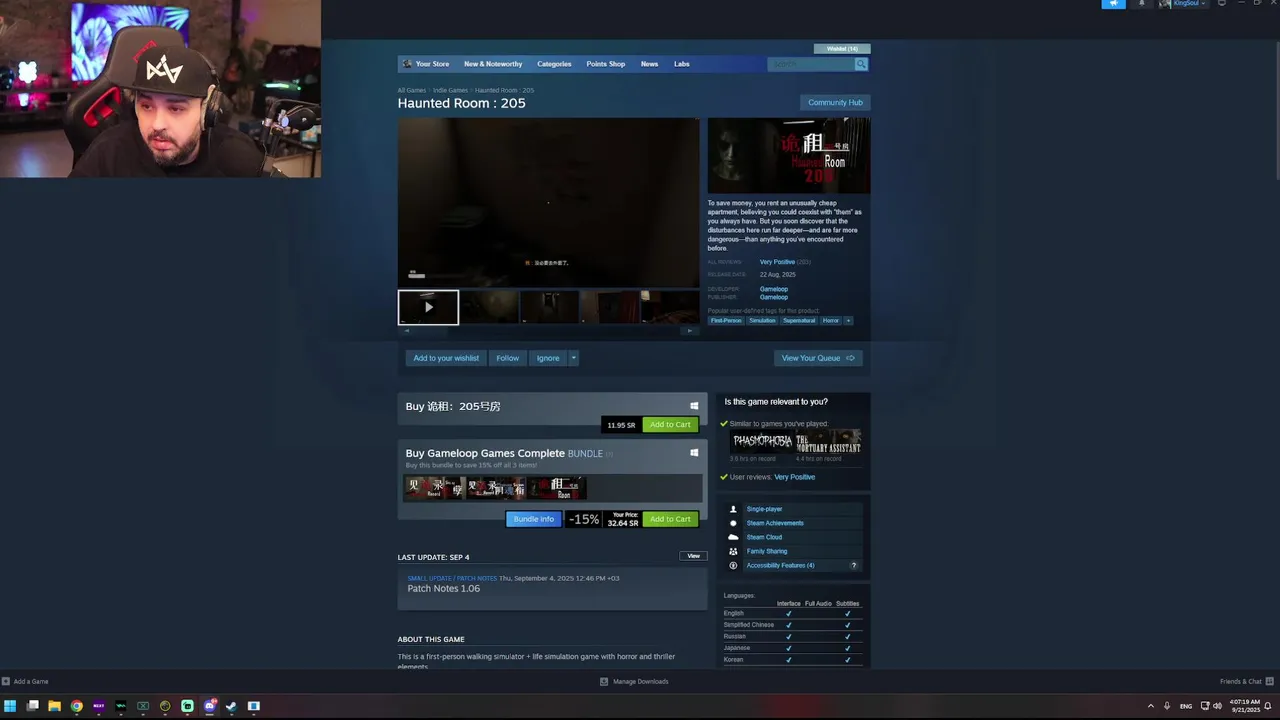Open the Labs tab
Viewport: 1280px width, 720px height.
click(681, 64)
